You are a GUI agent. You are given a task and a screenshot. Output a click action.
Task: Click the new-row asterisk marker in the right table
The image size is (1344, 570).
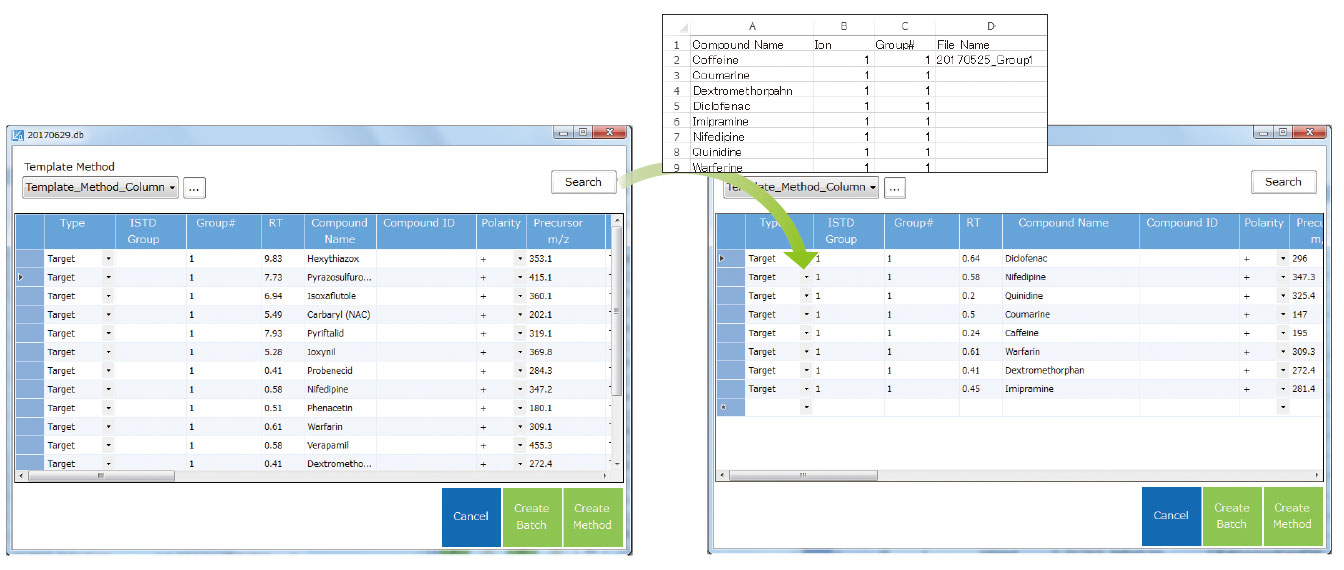(x=722, y=408)
